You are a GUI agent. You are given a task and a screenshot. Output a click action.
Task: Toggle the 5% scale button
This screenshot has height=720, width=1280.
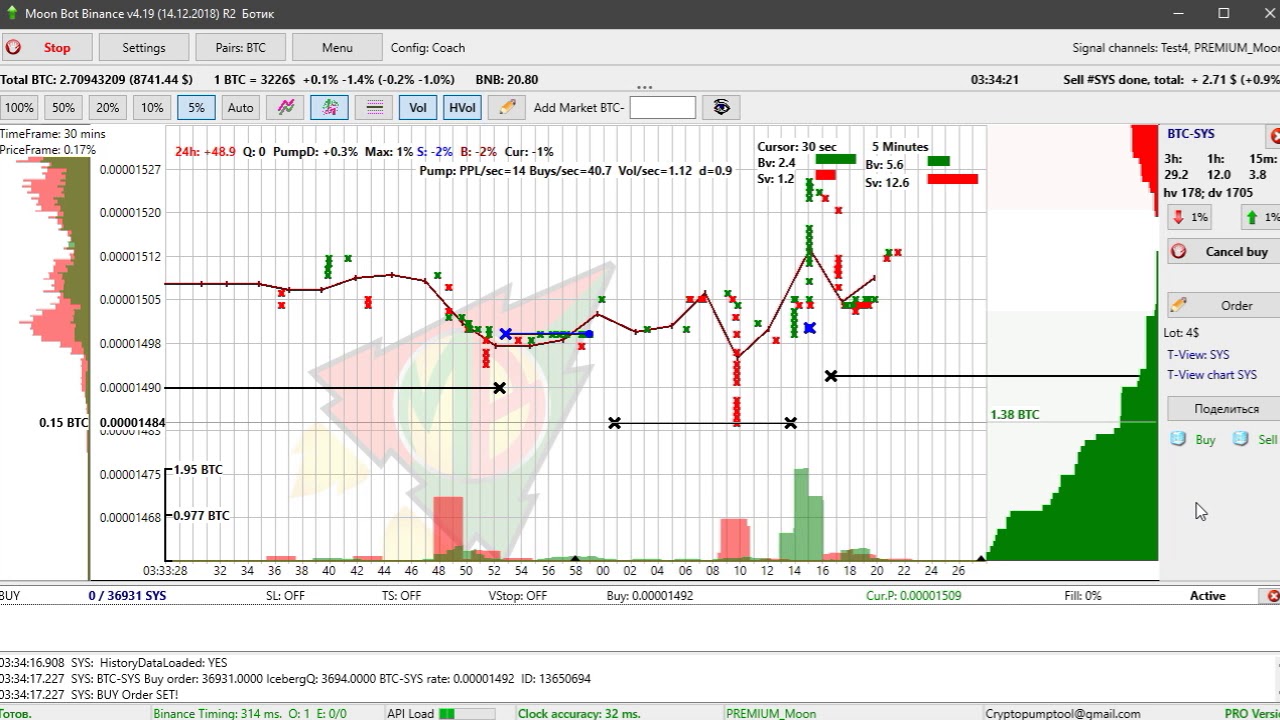pos(196,108)
